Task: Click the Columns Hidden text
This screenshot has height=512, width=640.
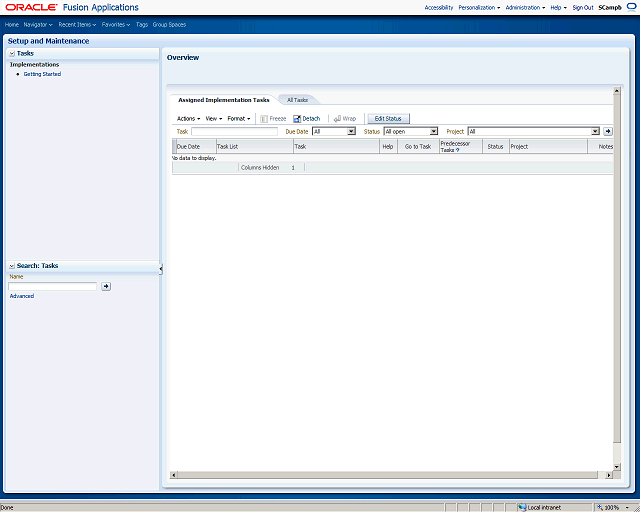Action: [x=260, y=167]
